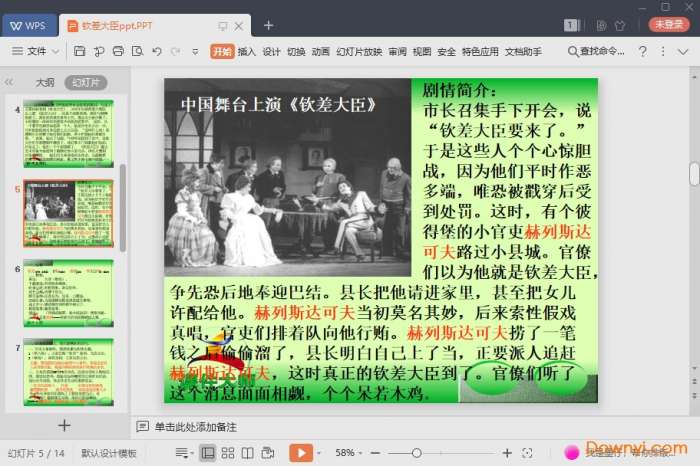Select slide 5 thumbnail
Image resolution: width=700 pixels, height=466 pixels.
point(69,213)
